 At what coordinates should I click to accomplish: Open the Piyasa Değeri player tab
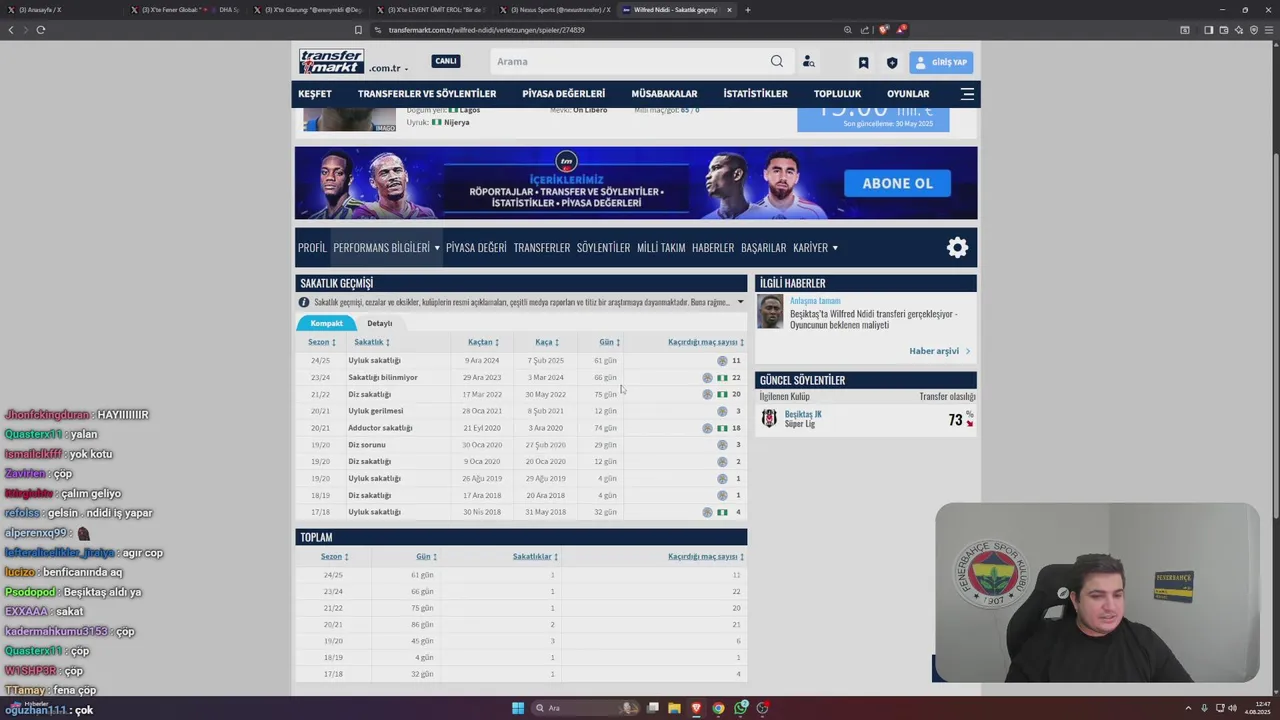[476, 247]
